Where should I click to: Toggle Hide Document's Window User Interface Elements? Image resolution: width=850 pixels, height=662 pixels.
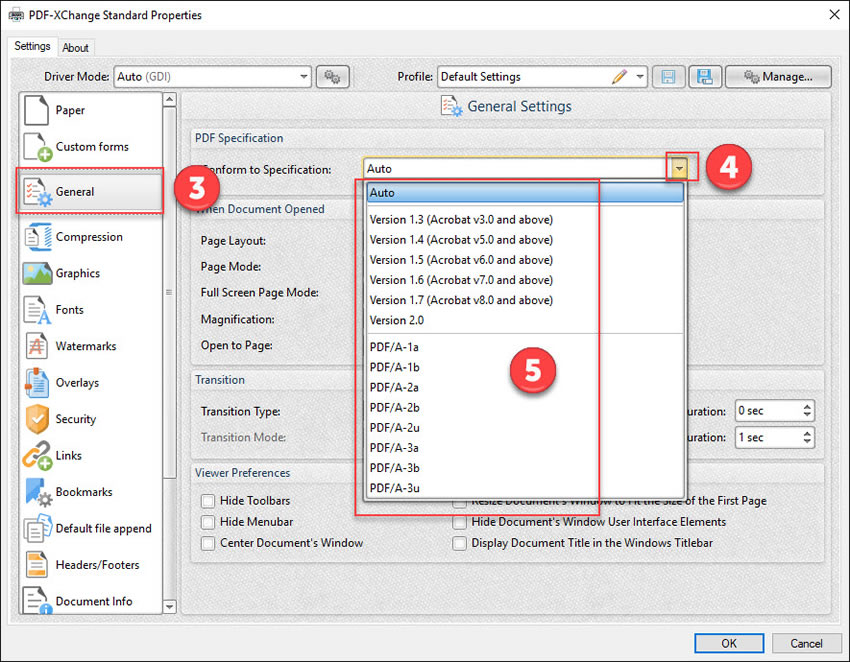[x=459, y=522]
